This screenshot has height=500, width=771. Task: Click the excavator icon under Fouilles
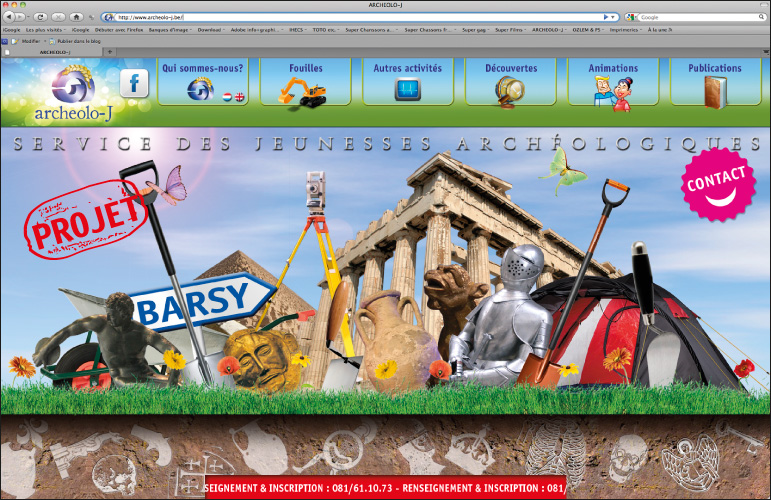(303, 91)
